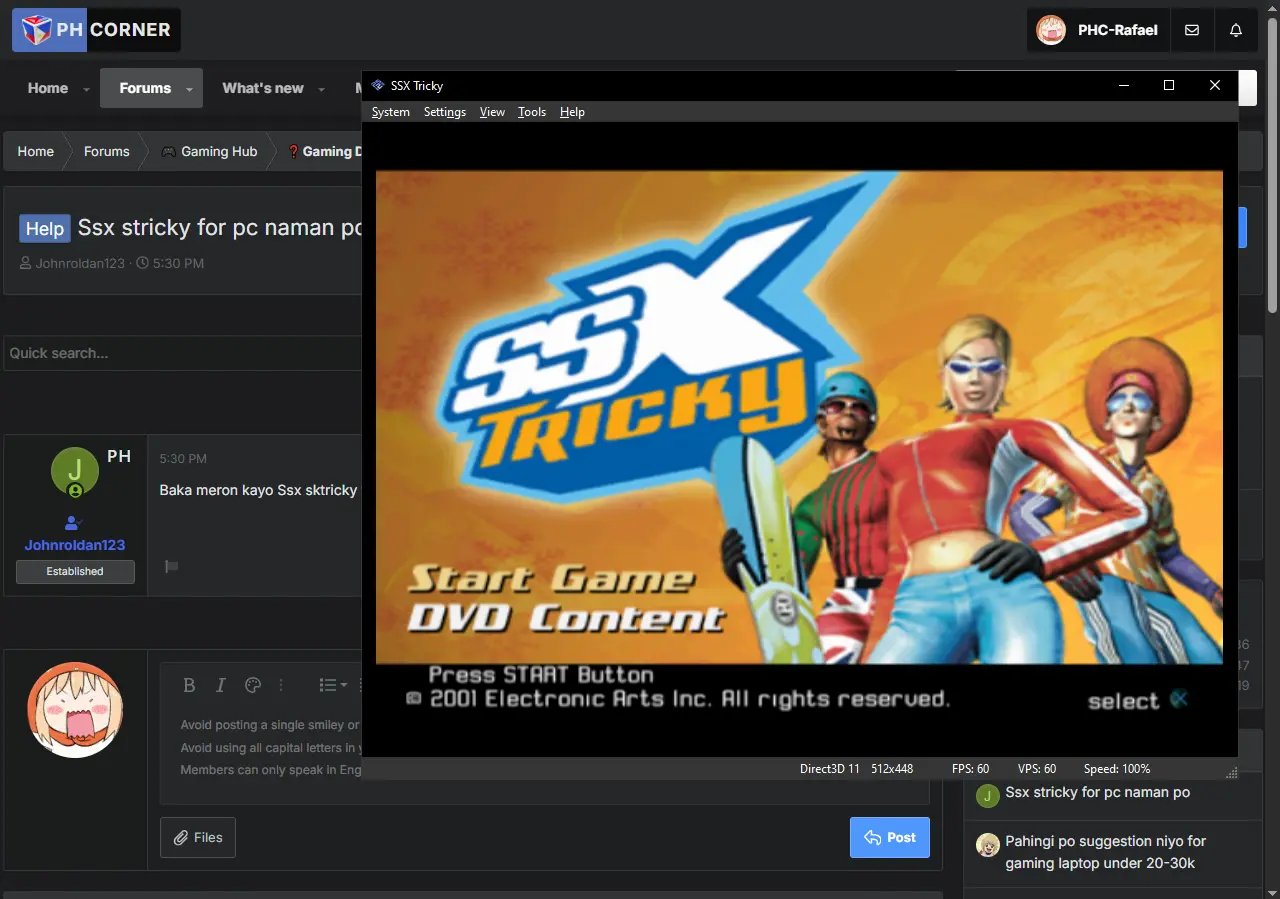Open the Help menu in SSX Tricky window
The image size is (1280, 899).
click(572, 112)
